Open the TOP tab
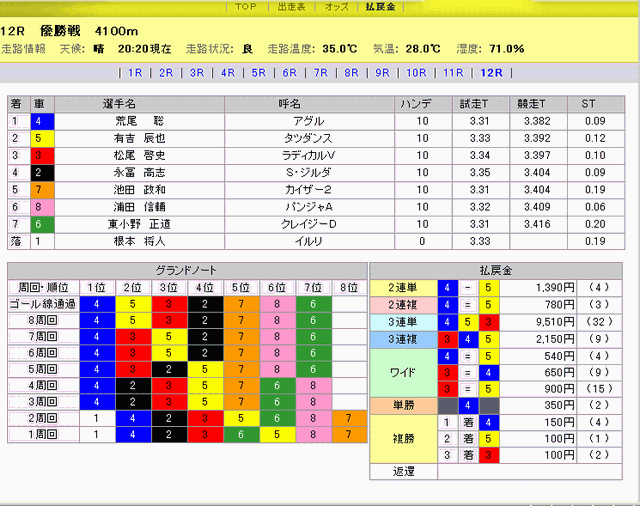Image resolution: width=640 pixels, height=506 pixels. 246,7
